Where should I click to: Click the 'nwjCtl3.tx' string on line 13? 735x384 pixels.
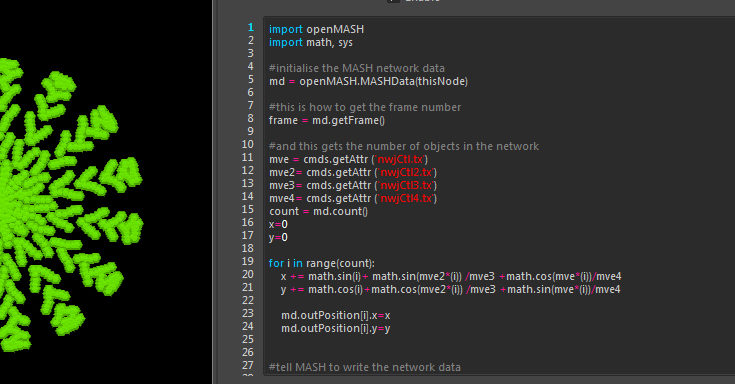click(406, 185)
